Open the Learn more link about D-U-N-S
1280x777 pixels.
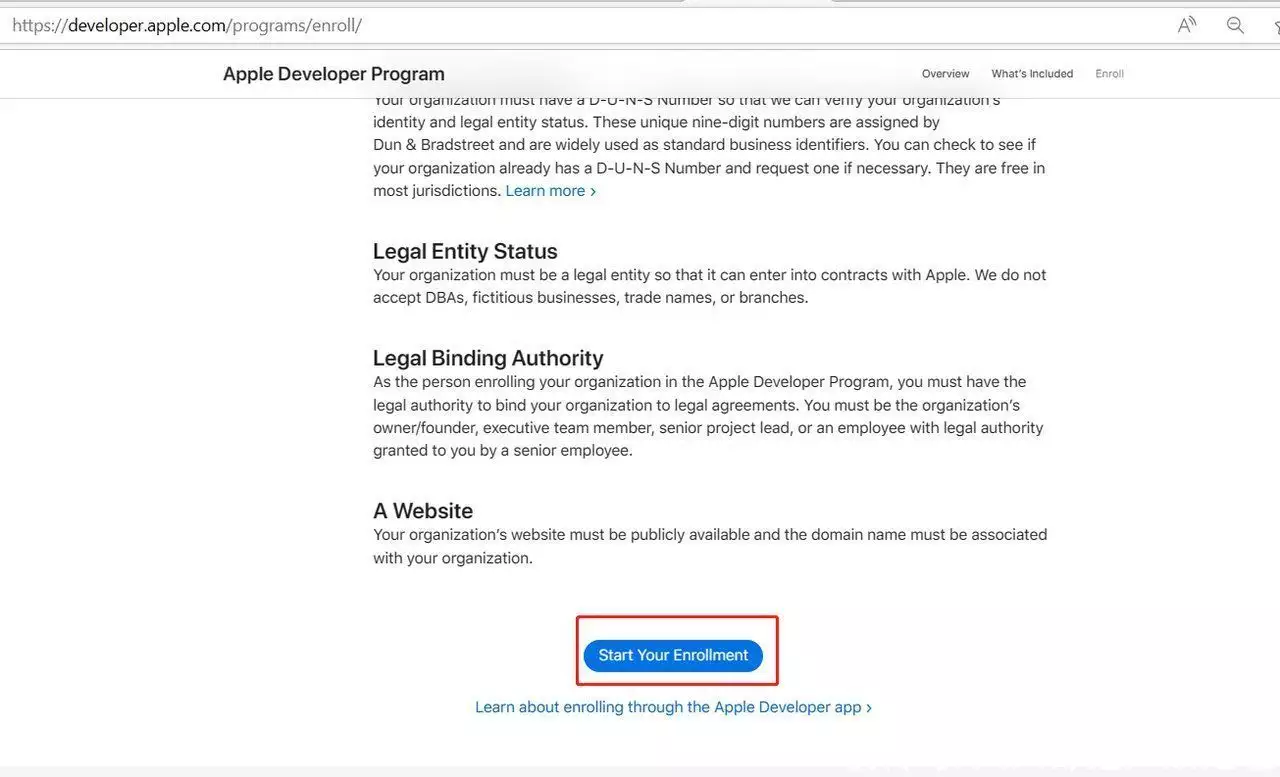point(551,191)
